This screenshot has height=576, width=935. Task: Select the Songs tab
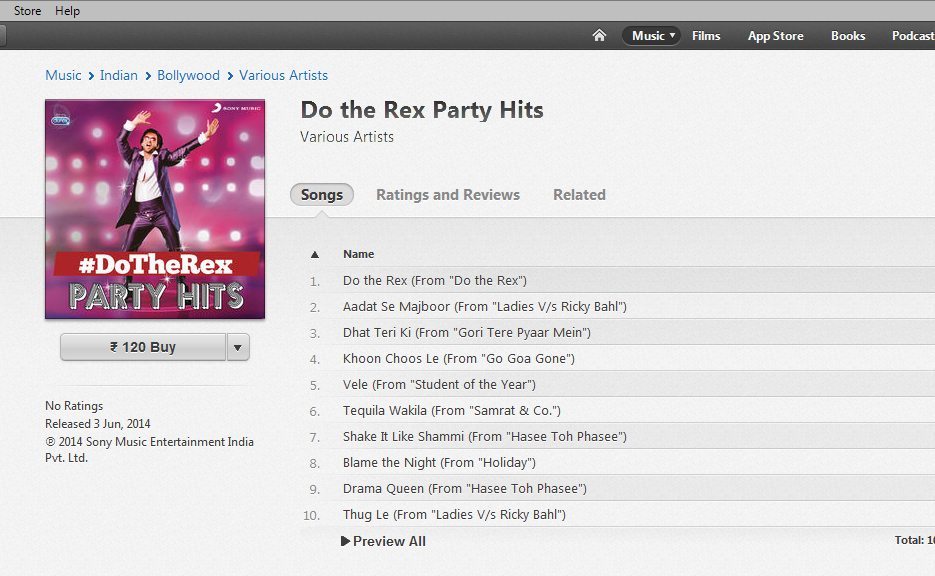coord(322,195)
